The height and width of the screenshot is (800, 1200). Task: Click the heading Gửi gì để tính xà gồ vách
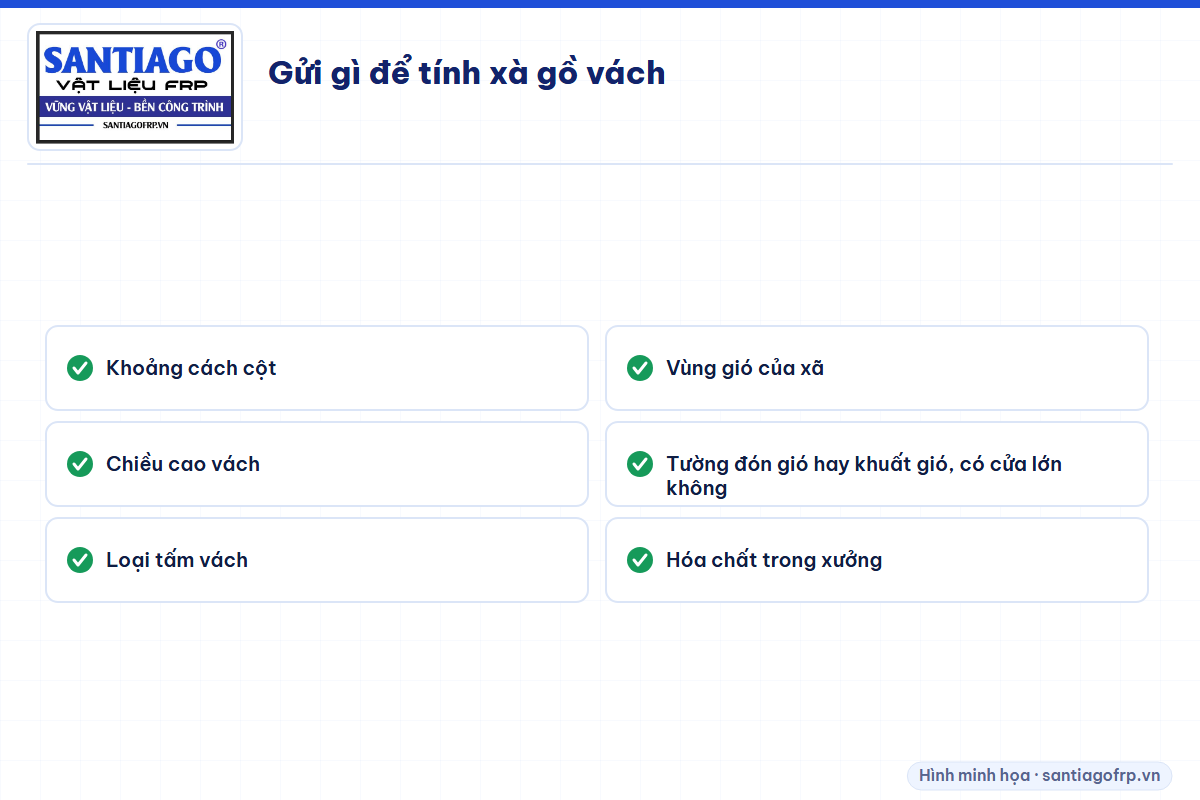[466, 73]
